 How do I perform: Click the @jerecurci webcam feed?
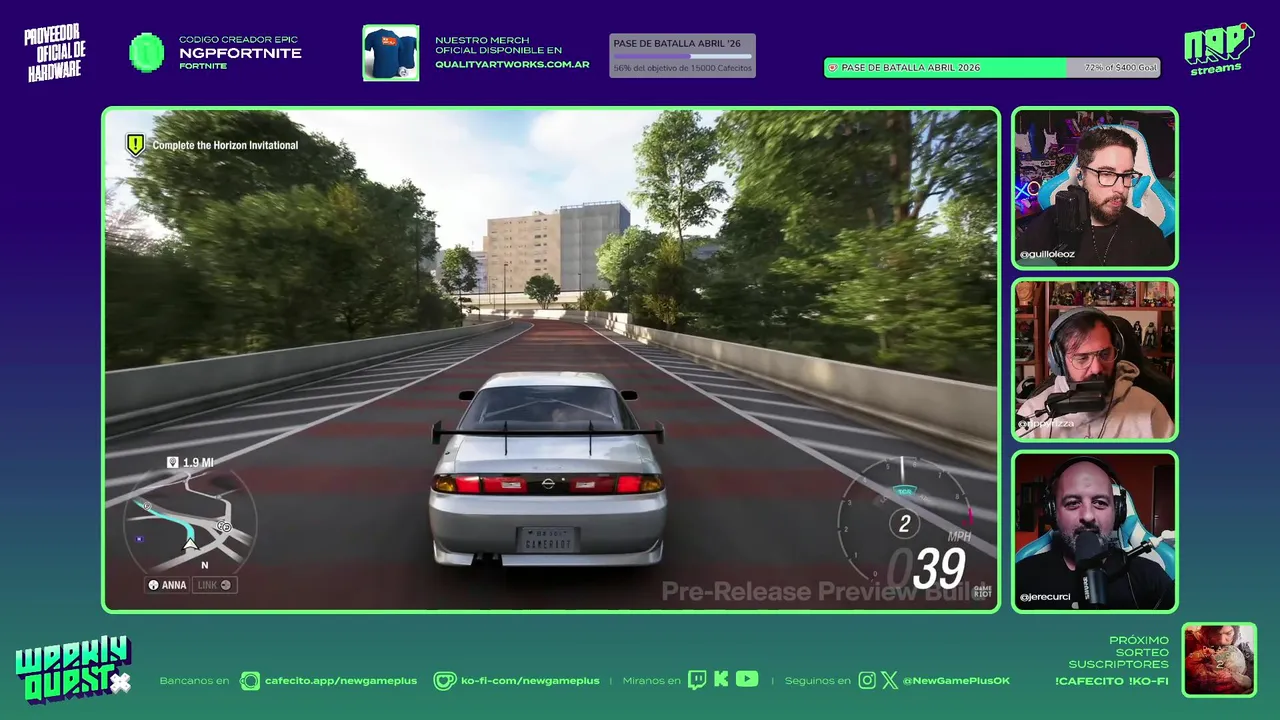pos(1094,531)
